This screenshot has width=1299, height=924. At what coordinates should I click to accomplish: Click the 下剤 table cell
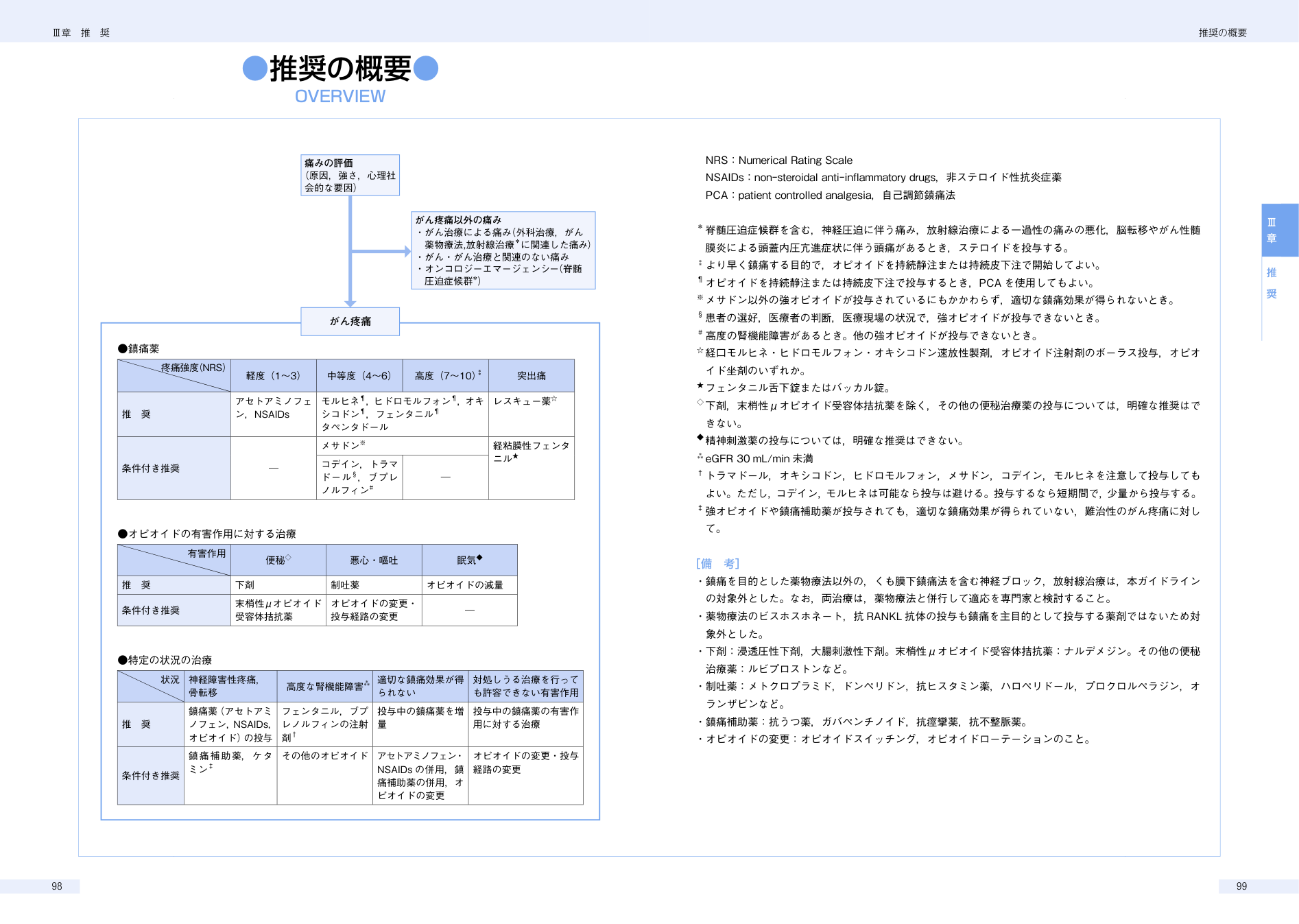coord(278,585)
